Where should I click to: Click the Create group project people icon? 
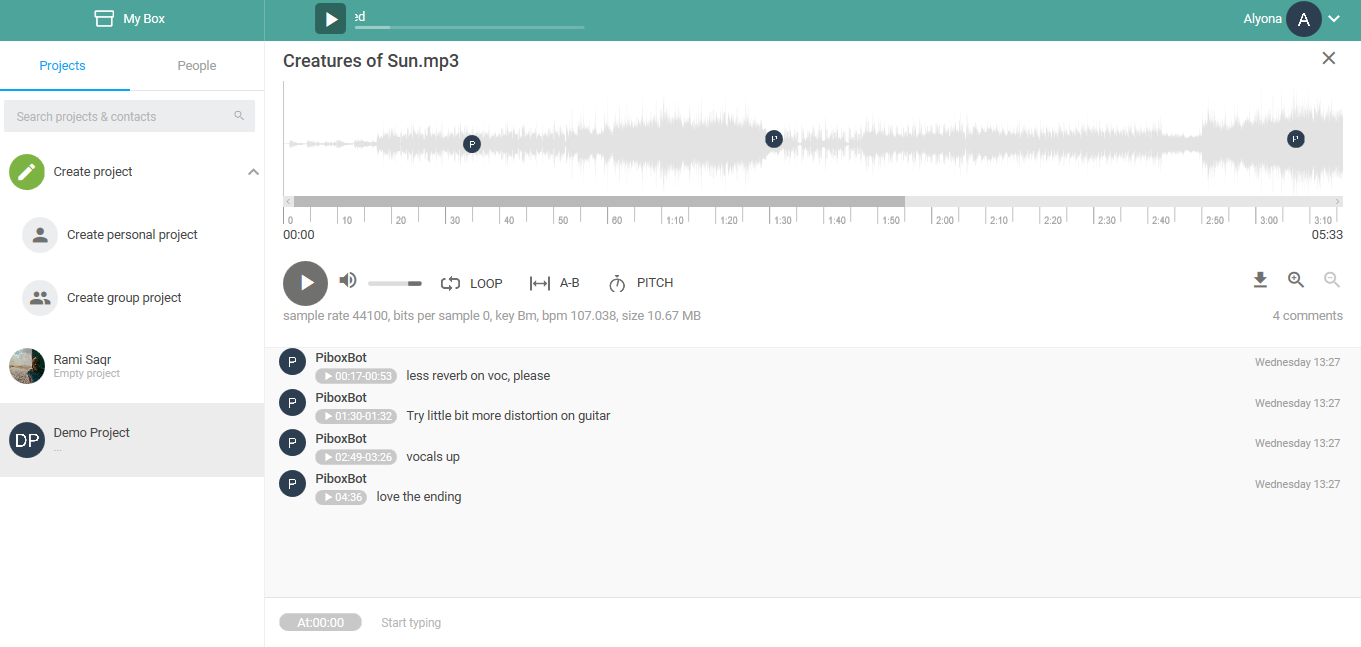click(x=40, y=298)
